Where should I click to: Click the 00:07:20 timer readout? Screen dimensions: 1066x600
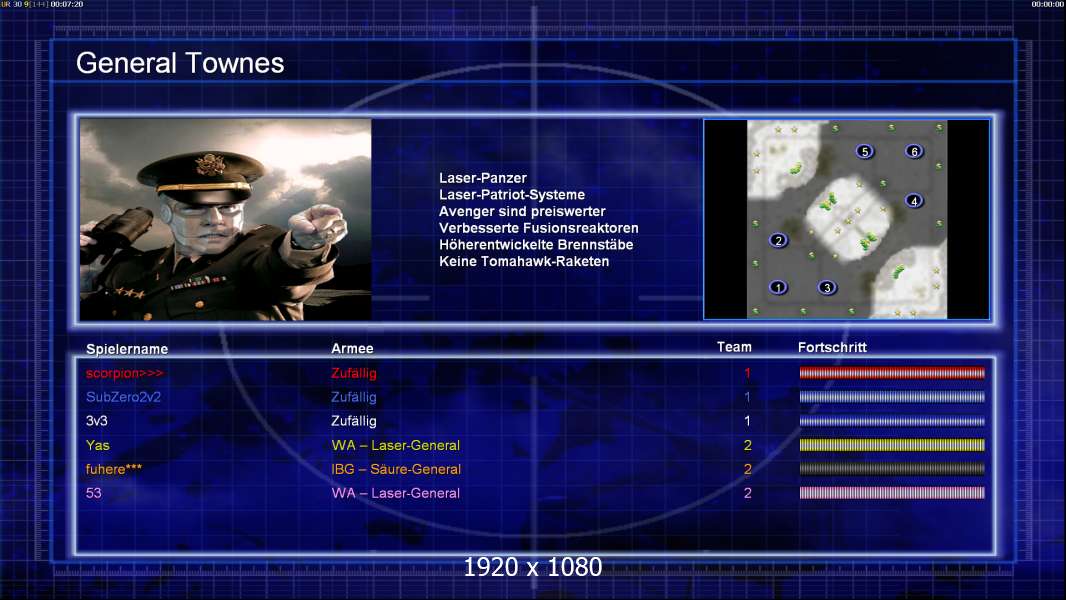tap(67, 4)
